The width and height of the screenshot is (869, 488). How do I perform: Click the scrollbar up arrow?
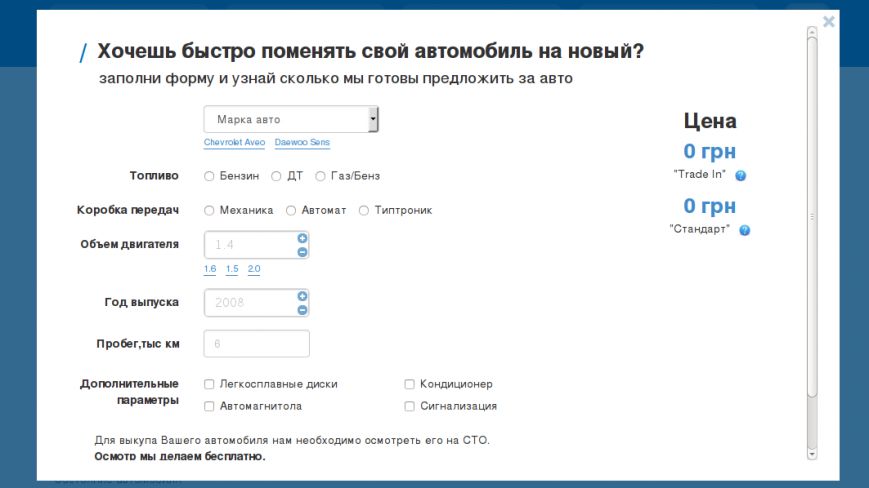(x=812, y=32)
